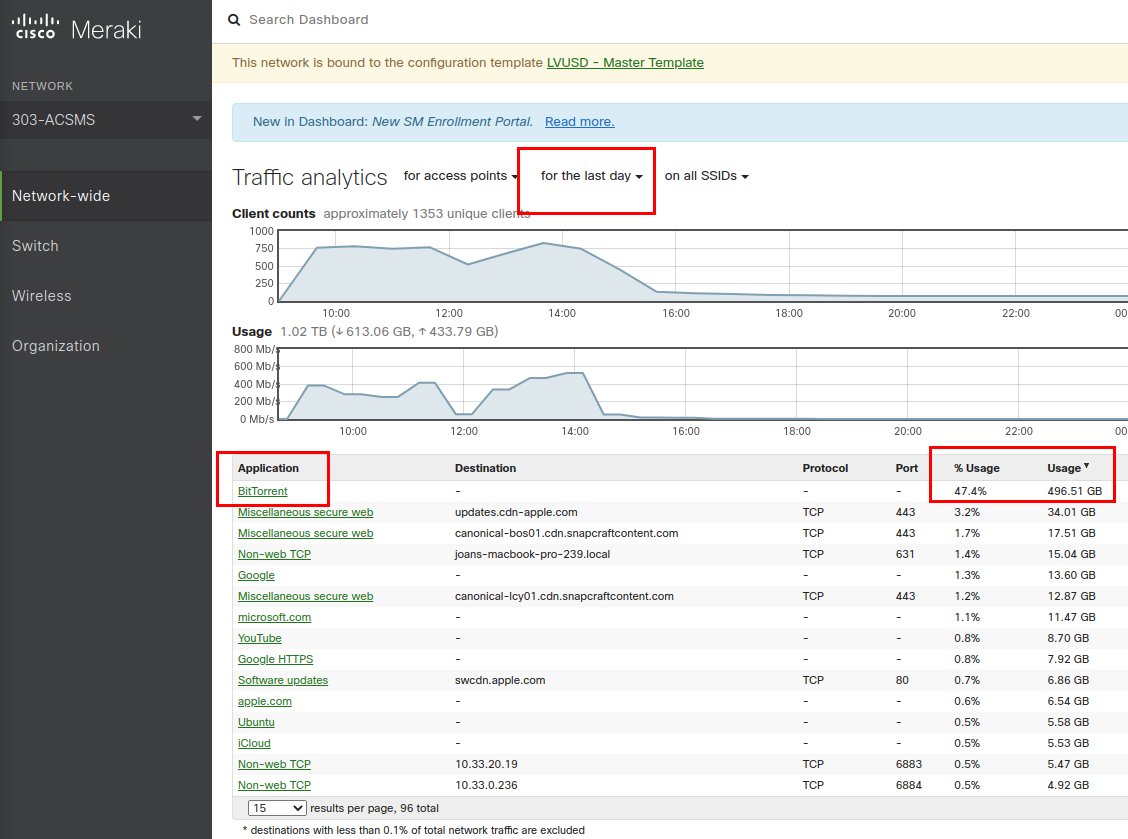Open Miscellaneous secure web for updates.cdn-apple.com
The width and height of the screenshot is (1128, 839).
[305, 512]
